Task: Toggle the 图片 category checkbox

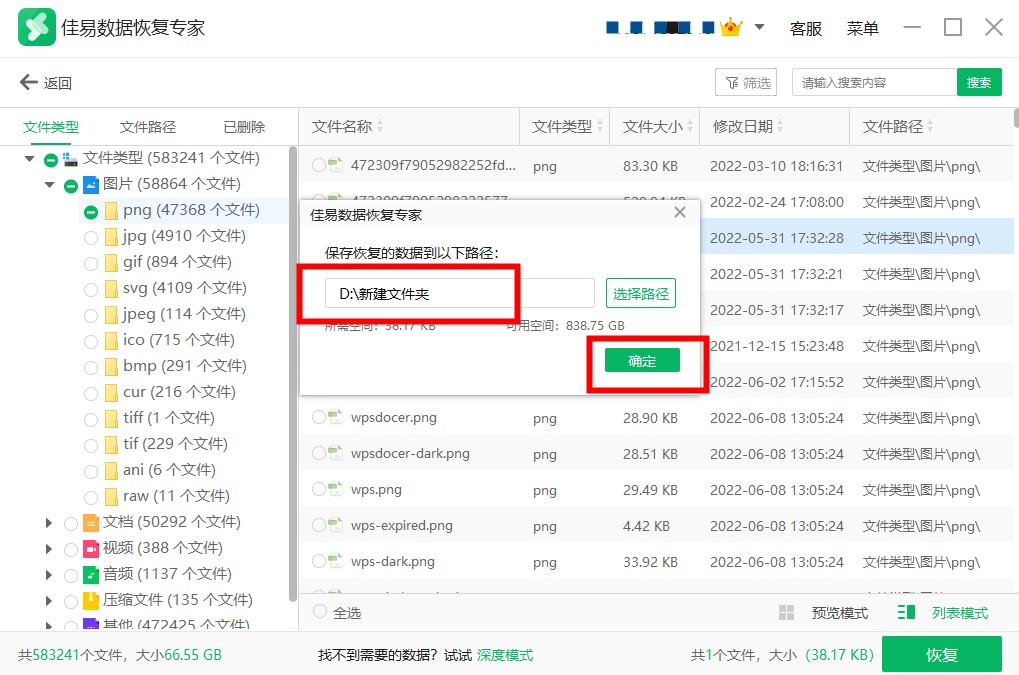Action: [71, 186]
